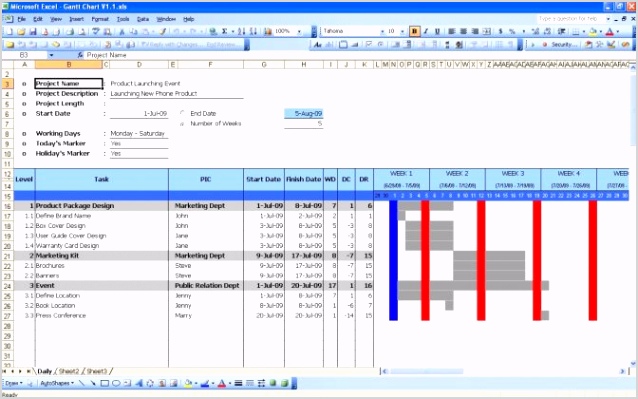
Task: Select the Product Launching Event cell
Action: pos(145,83)
